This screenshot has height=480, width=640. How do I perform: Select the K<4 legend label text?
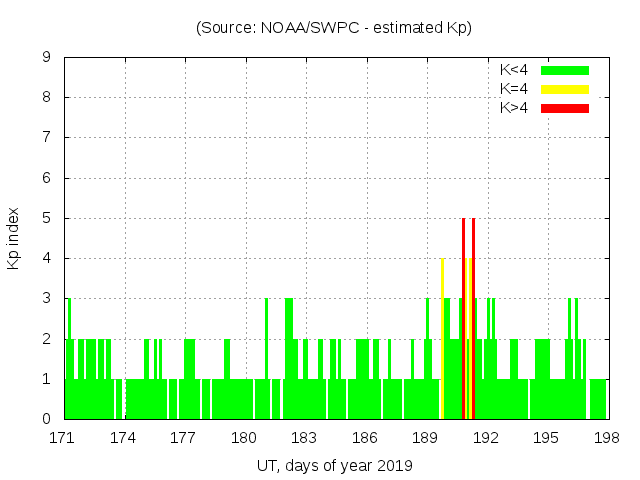coord(514,70)
